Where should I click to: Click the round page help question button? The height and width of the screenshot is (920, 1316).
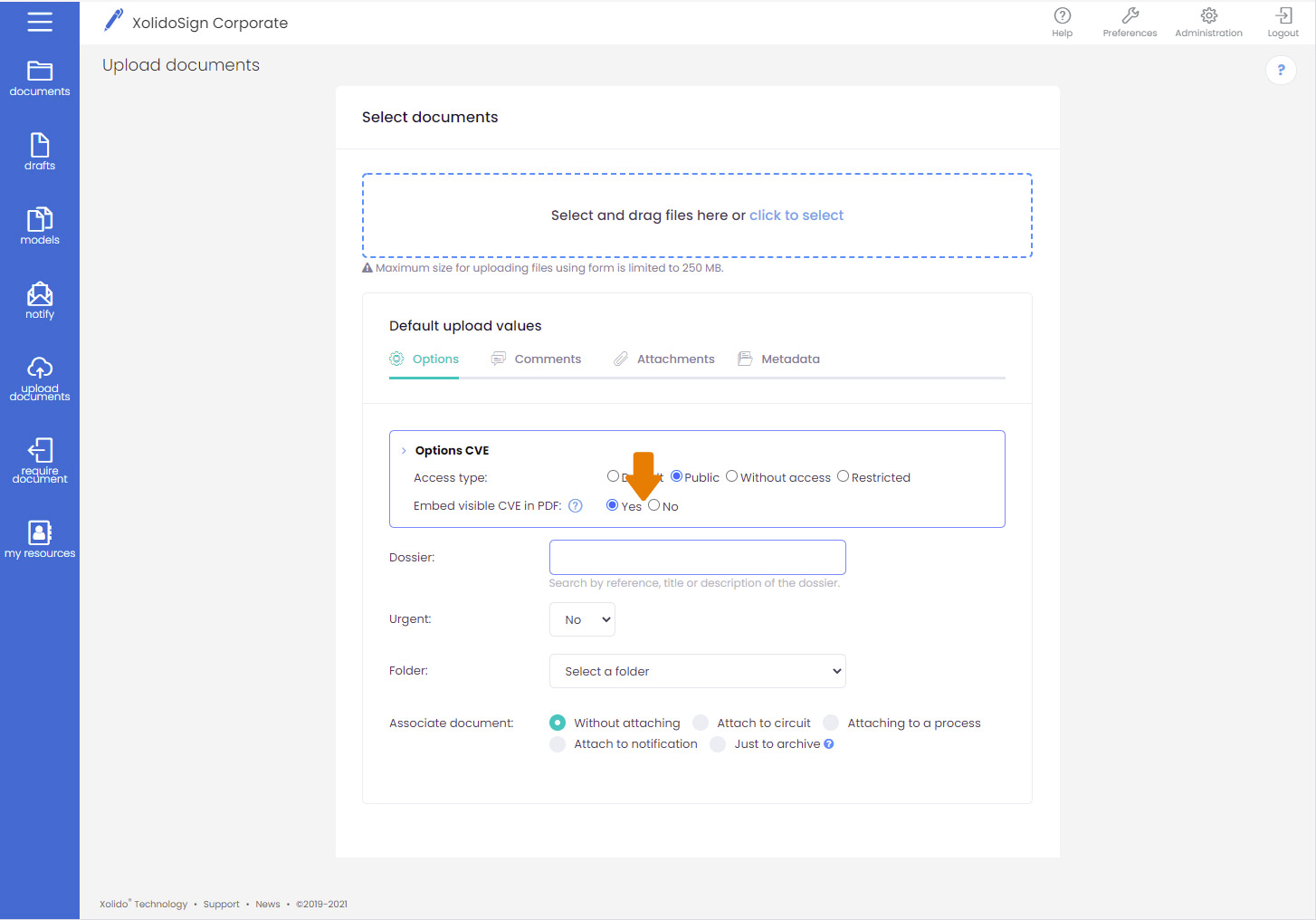(x=1281, y=70)
